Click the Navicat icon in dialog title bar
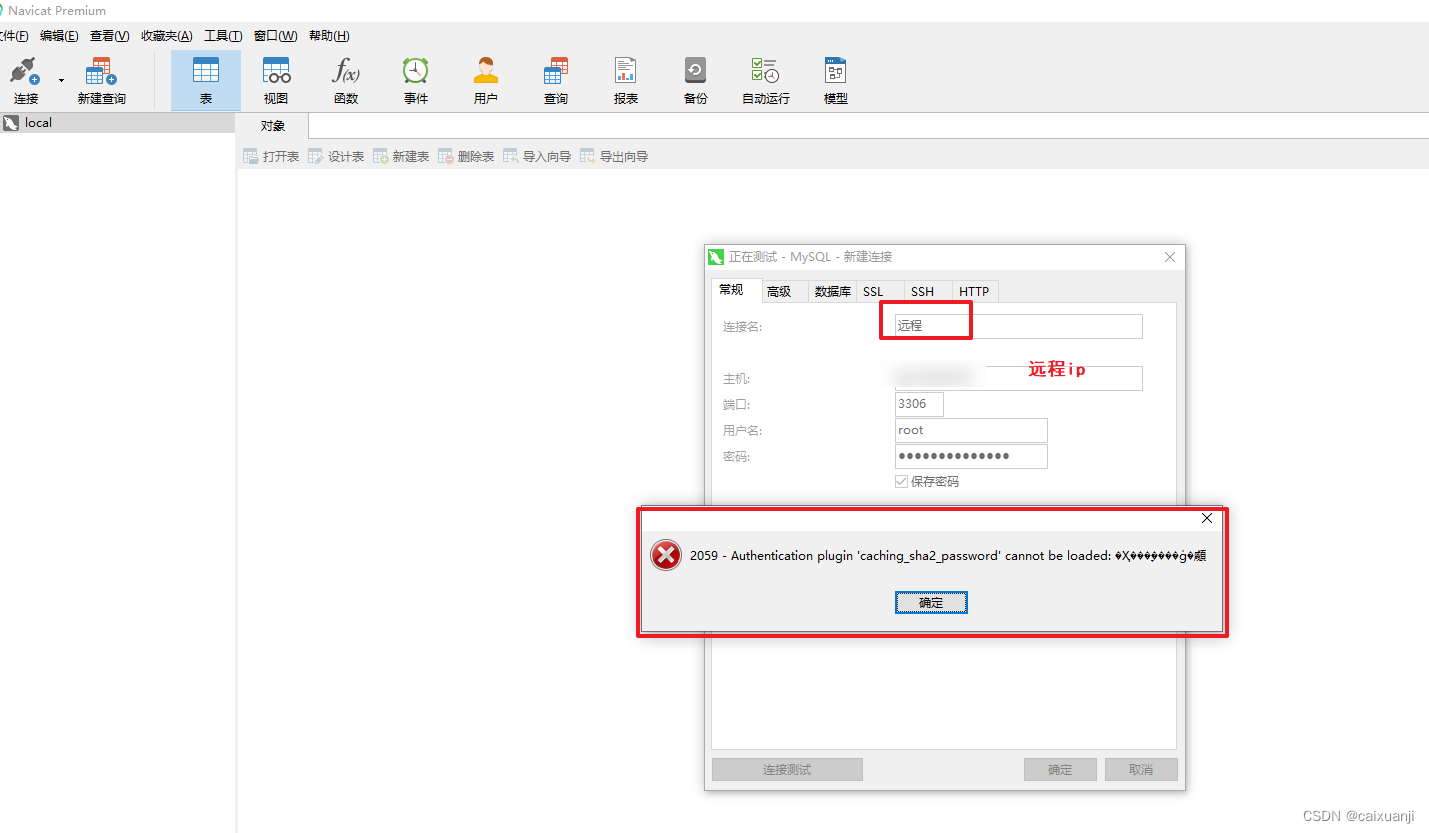The height and width of the screenshot is (833, 1429). coord(715,257)
